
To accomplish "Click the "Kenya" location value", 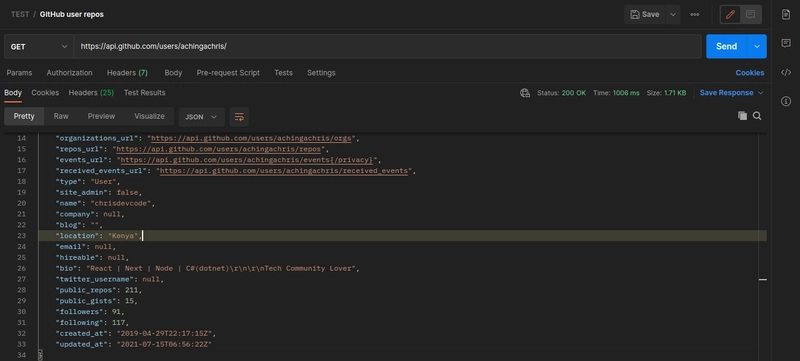I will click(123, 236).
